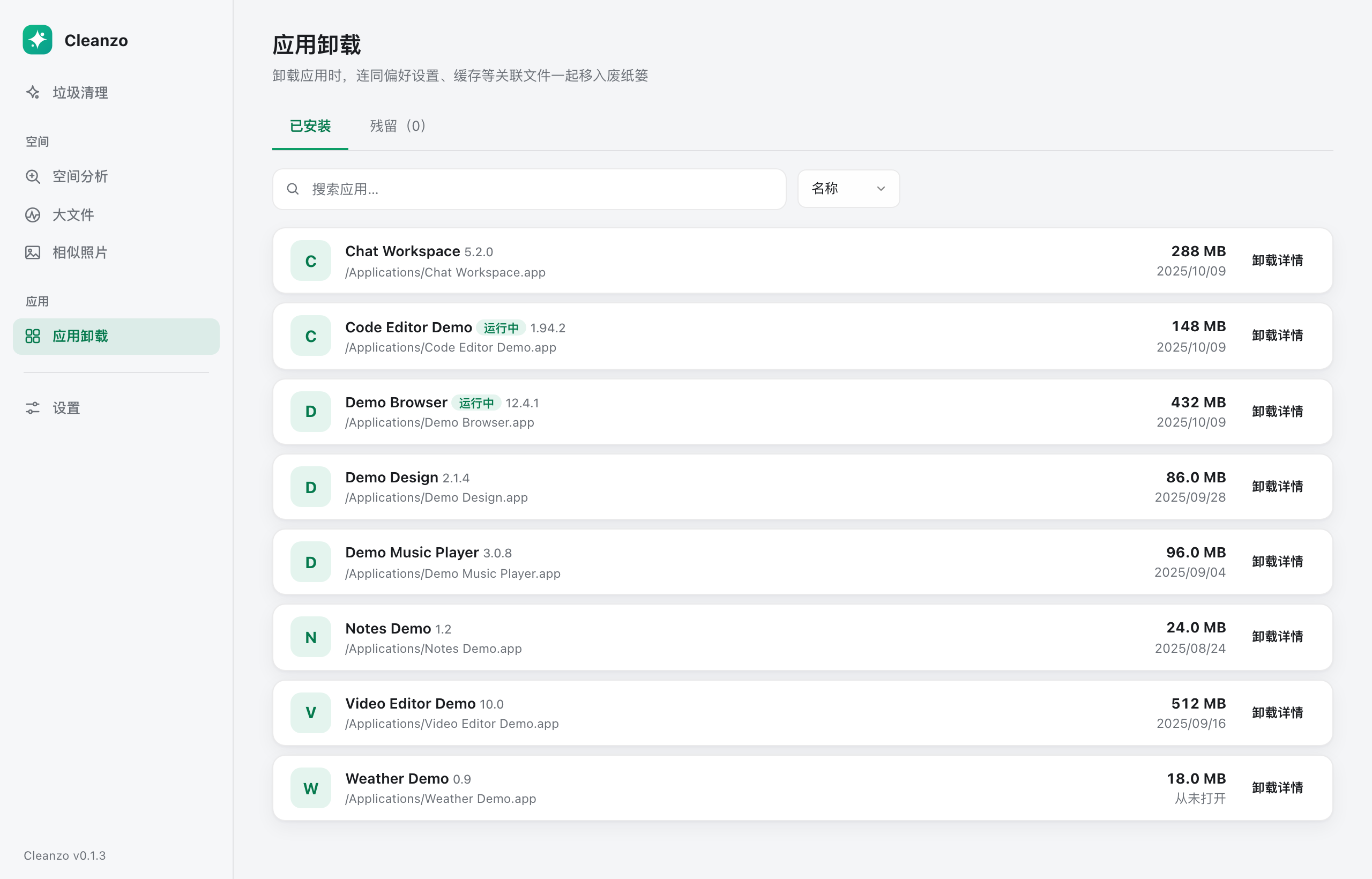Click the Demo Browser letter icon
1372x879 pixels.
(x=311, y=412)
